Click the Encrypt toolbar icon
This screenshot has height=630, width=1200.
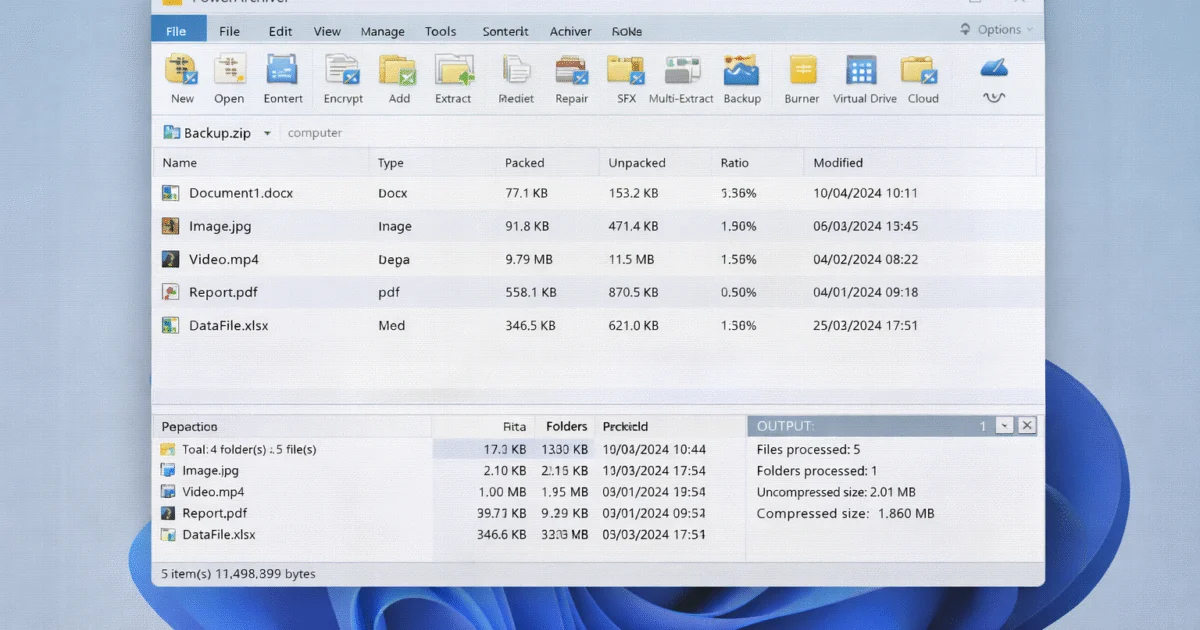[x=343, y=70]
